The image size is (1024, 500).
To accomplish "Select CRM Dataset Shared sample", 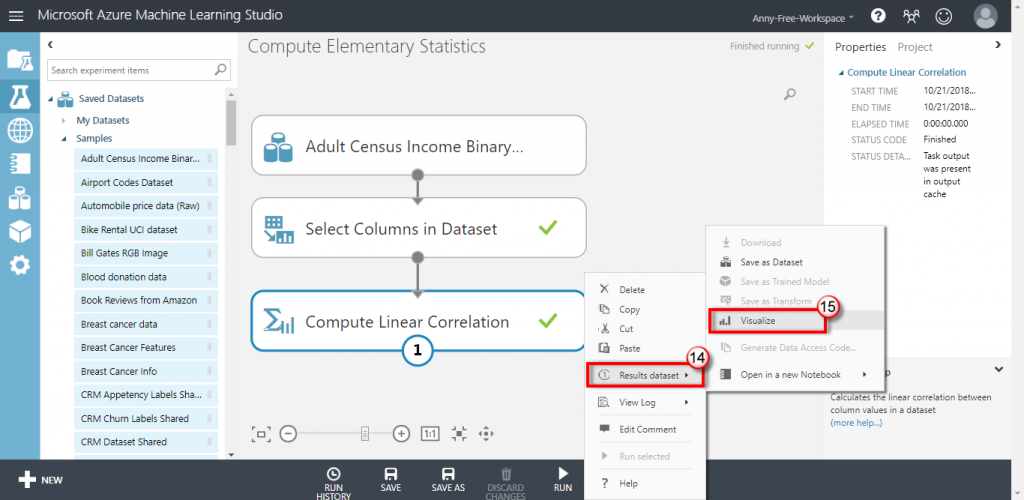I will point(146,442).
